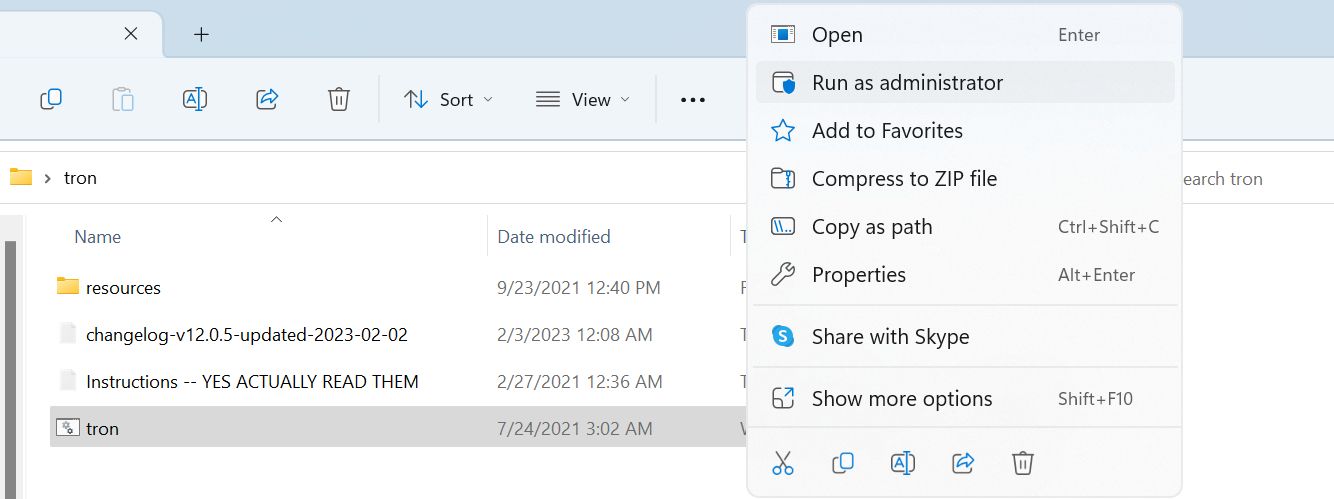Expand the View dropdown menu
Viewport: 1334px width, 499px height.
583,99
